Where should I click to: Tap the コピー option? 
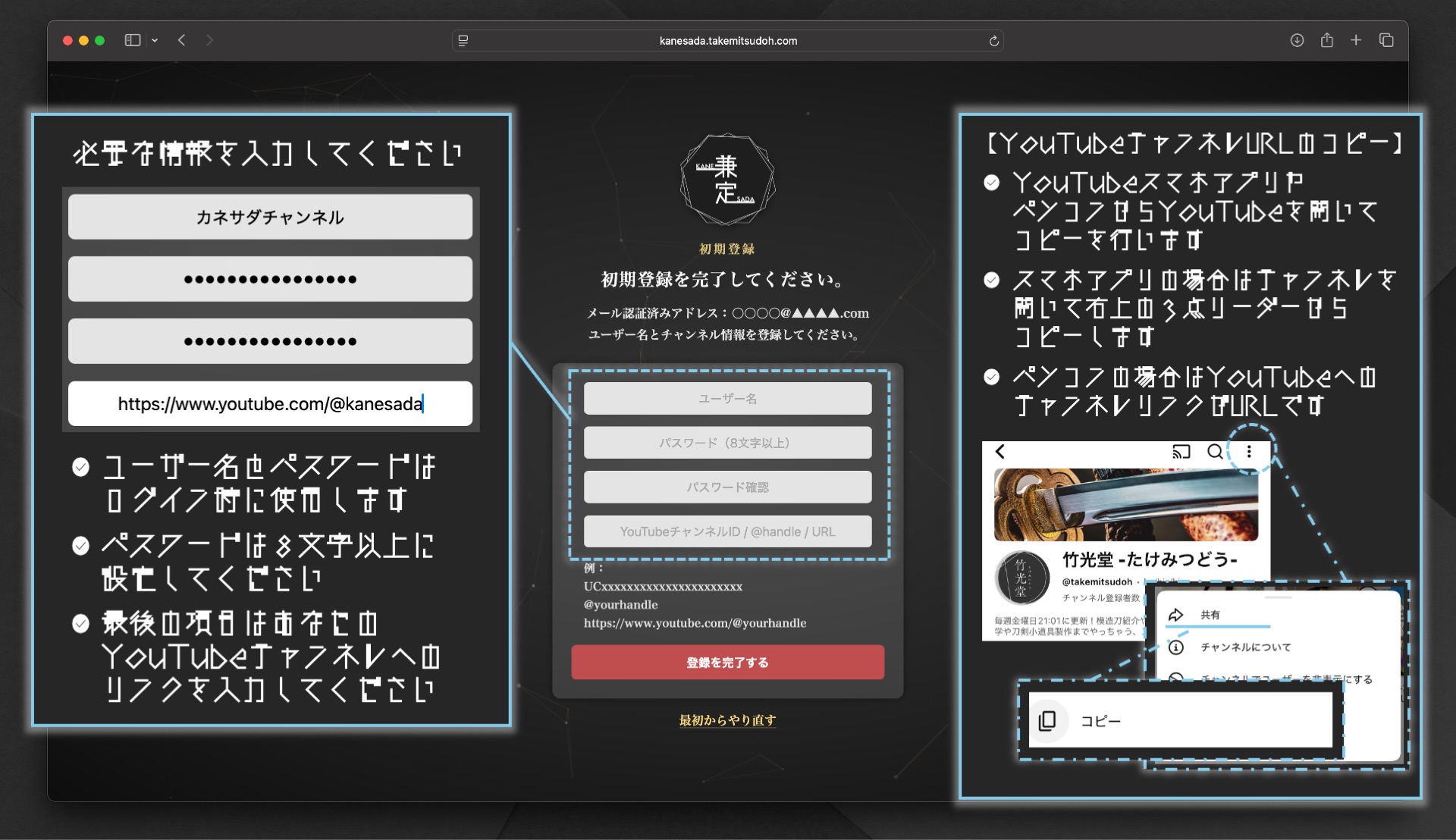coord(1181,720)
